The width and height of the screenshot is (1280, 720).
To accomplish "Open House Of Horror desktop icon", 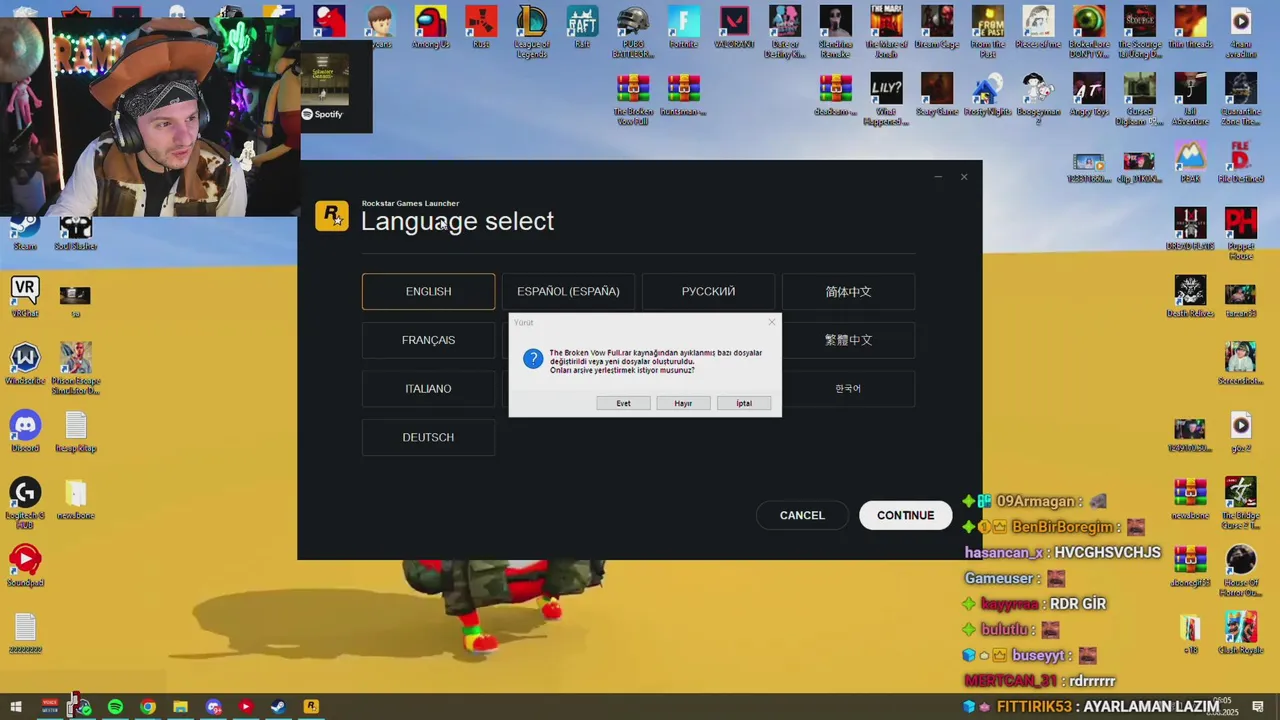I will [x=1241, y=571].
